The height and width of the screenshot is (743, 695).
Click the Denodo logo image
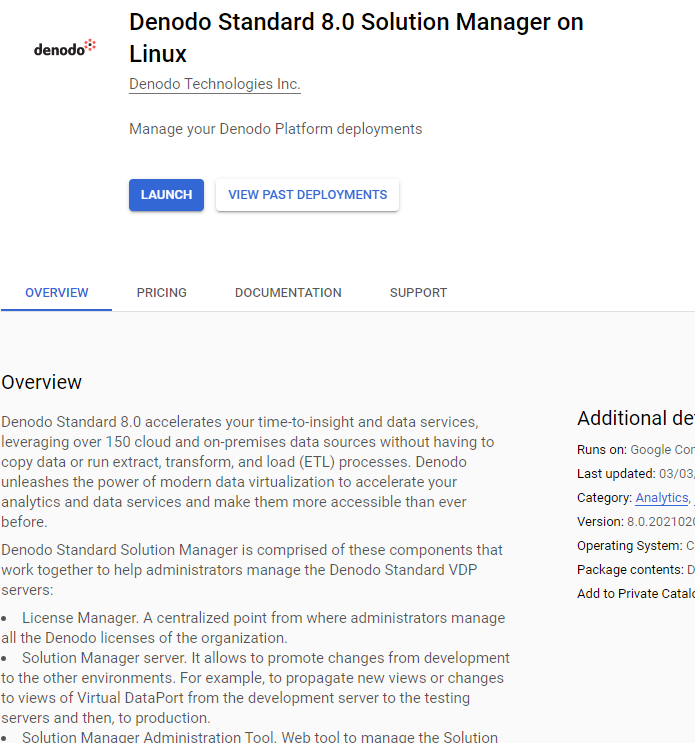pos(65,48)
